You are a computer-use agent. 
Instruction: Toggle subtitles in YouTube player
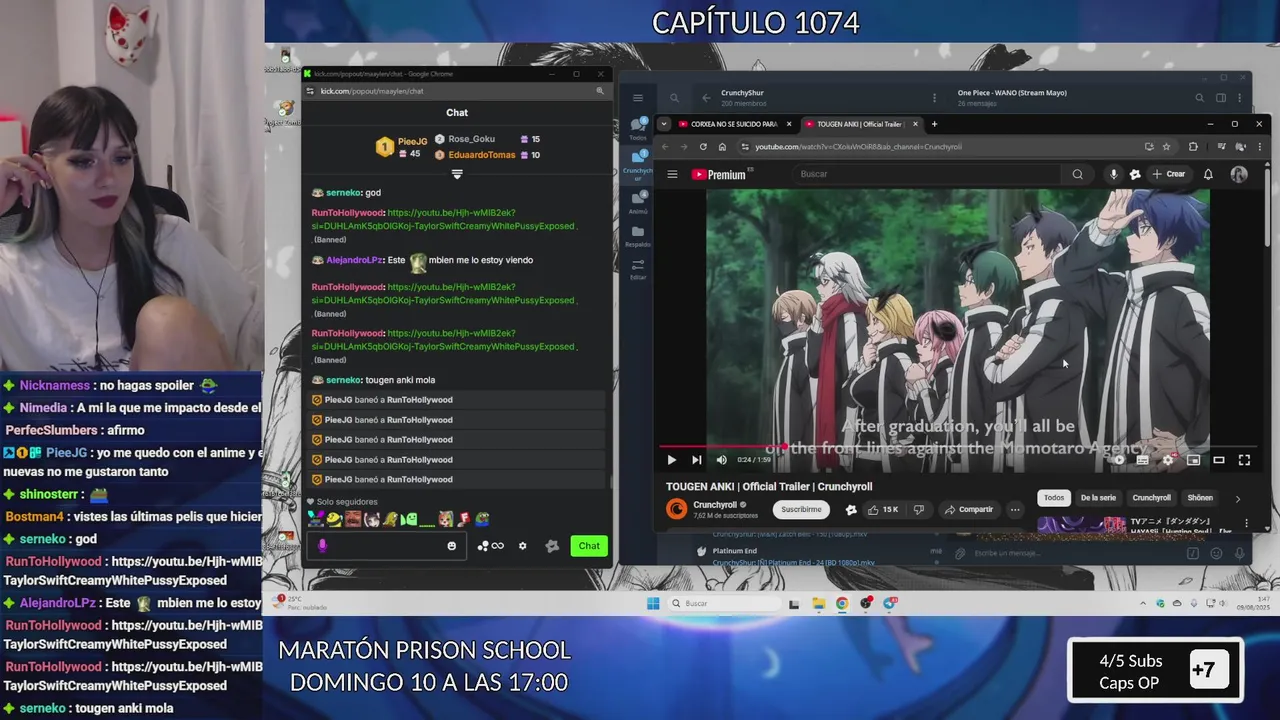1142,460
